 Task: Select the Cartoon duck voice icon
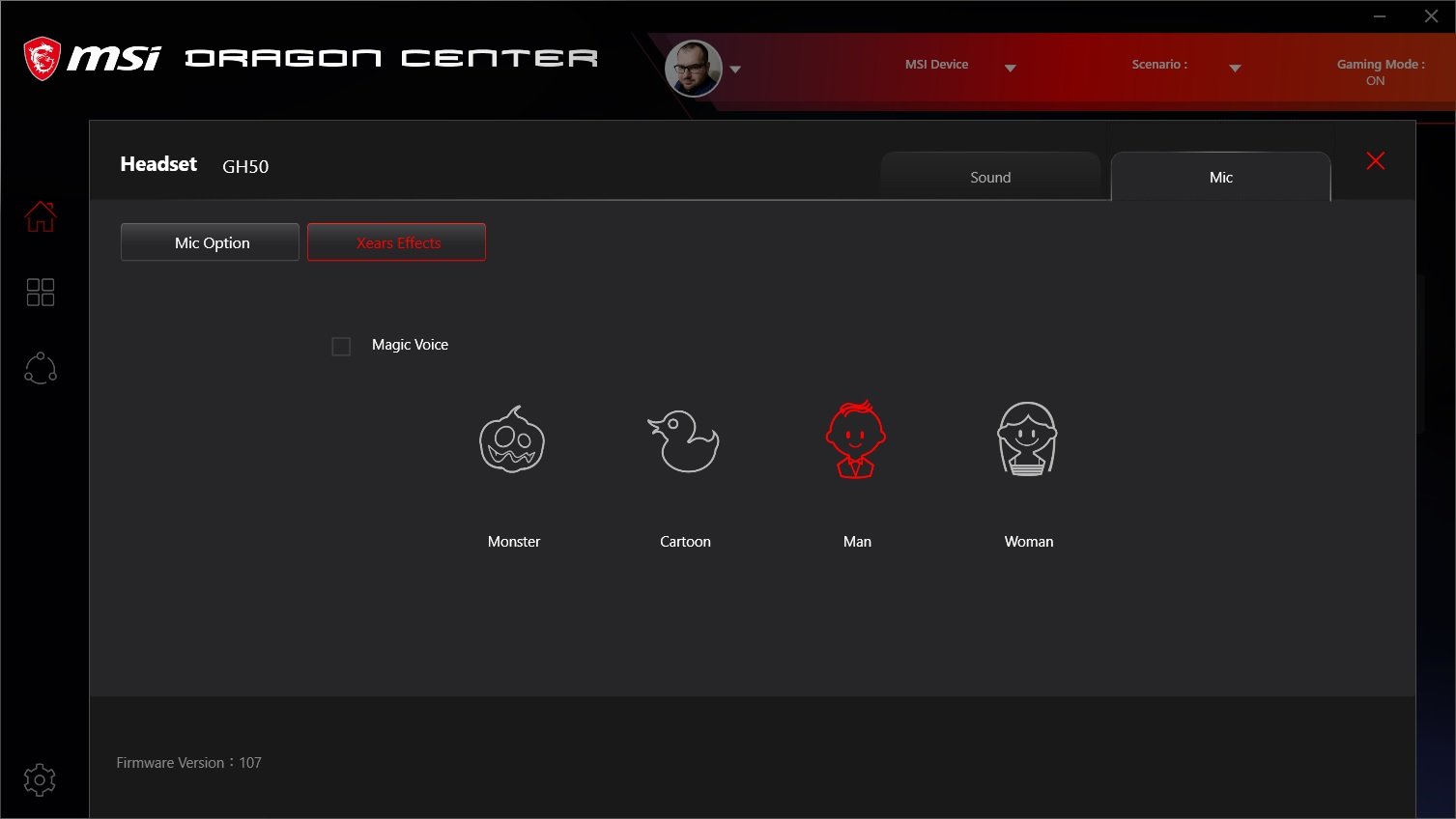684,440
